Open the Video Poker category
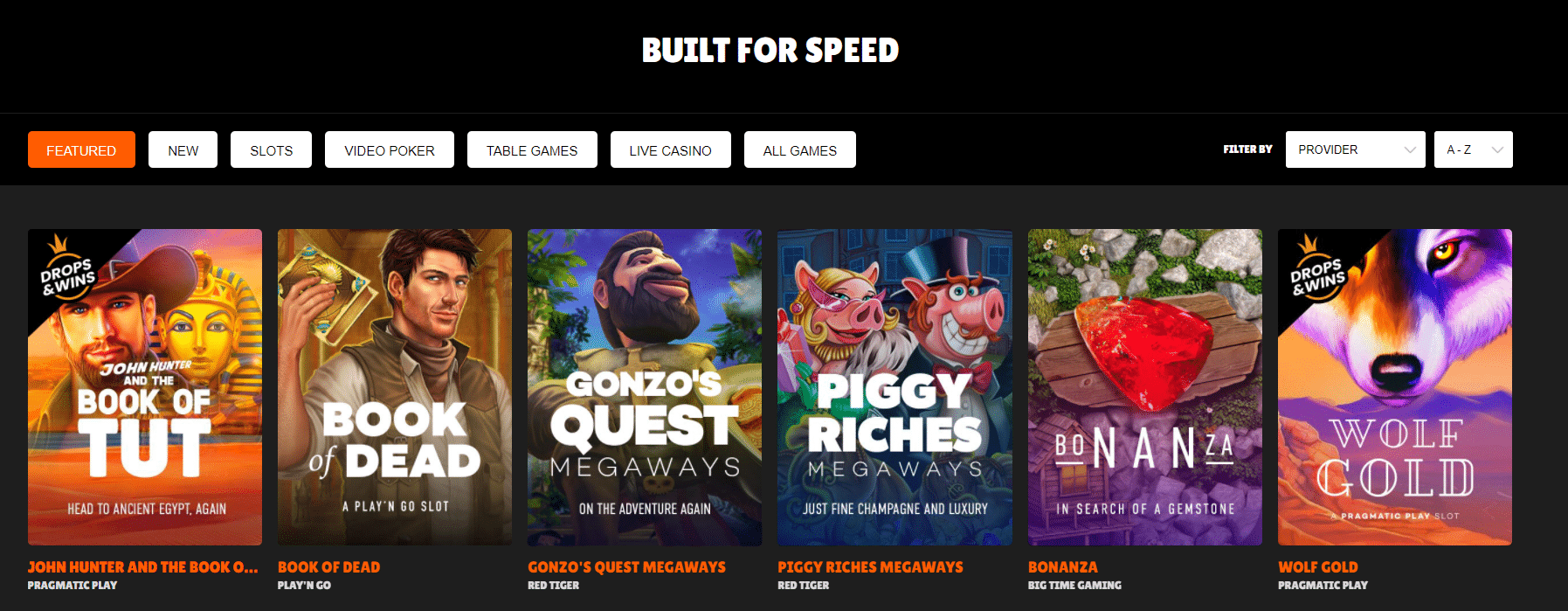 point(390,149)
